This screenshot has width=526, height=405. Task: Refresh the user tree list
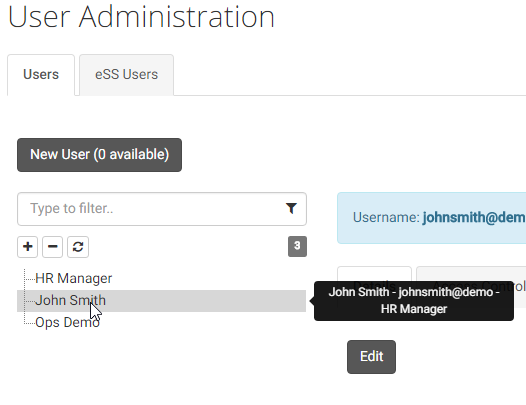[78, 247]
